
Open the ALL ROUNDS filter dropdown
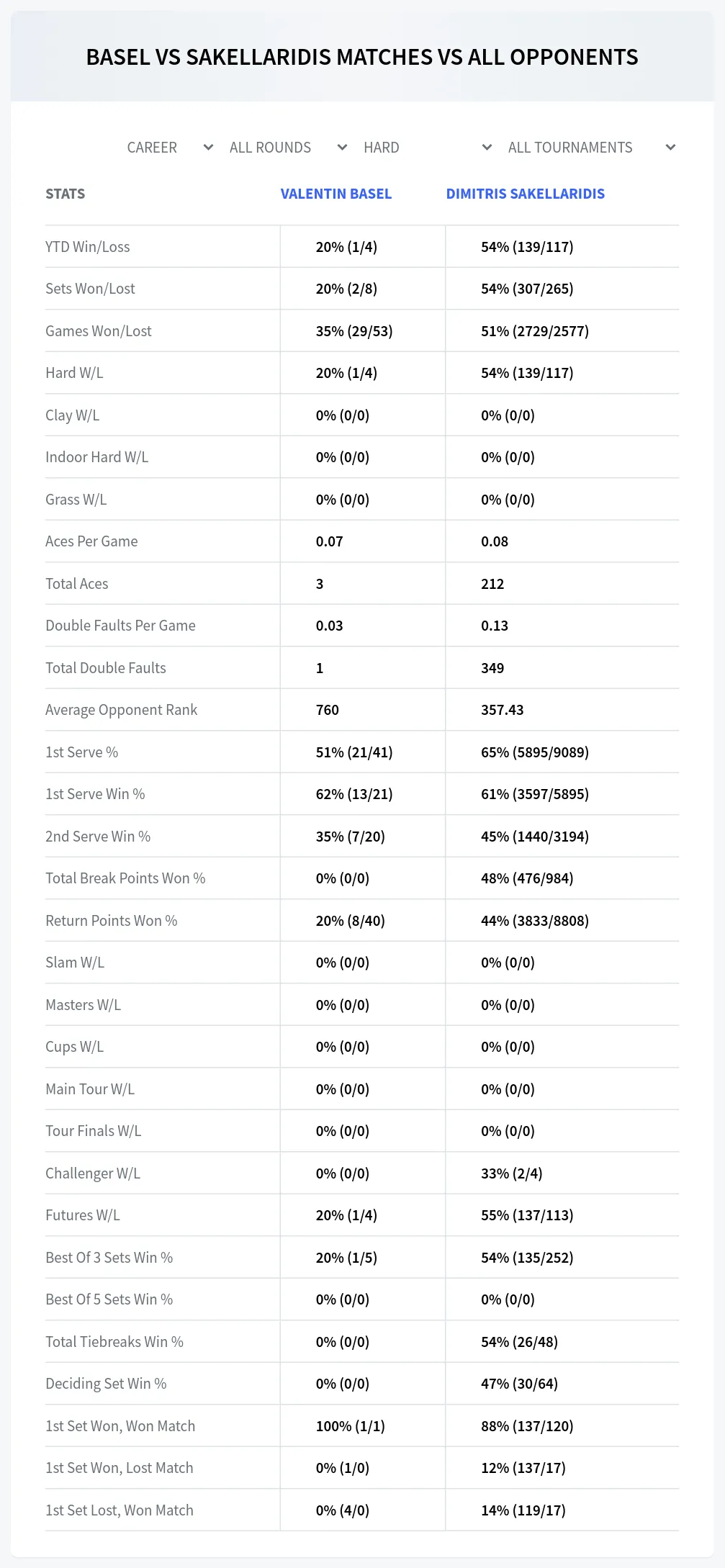coord(288,148)
